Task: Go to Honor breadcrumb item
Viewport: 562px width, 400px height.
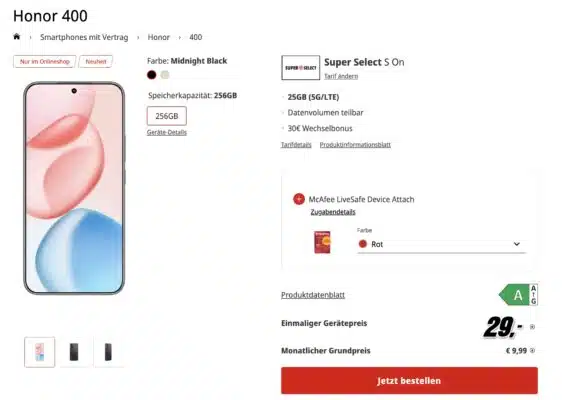Action: pos(158,37)
